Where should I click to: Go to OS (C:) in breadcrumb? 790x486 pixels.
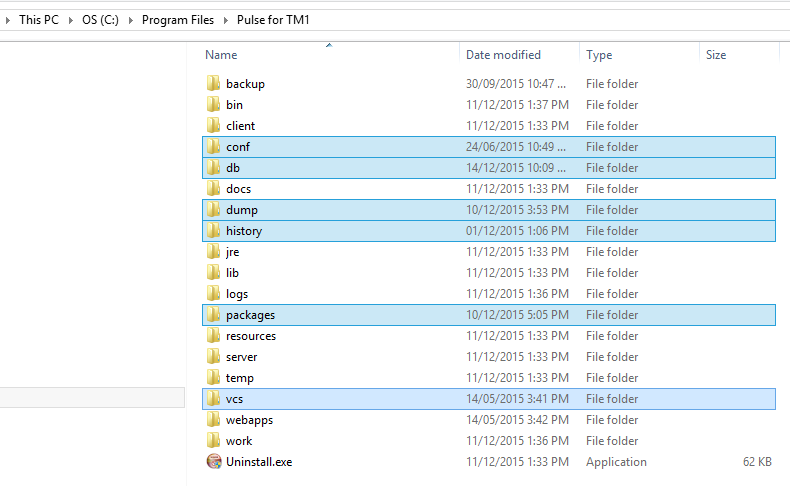(101, 20)
